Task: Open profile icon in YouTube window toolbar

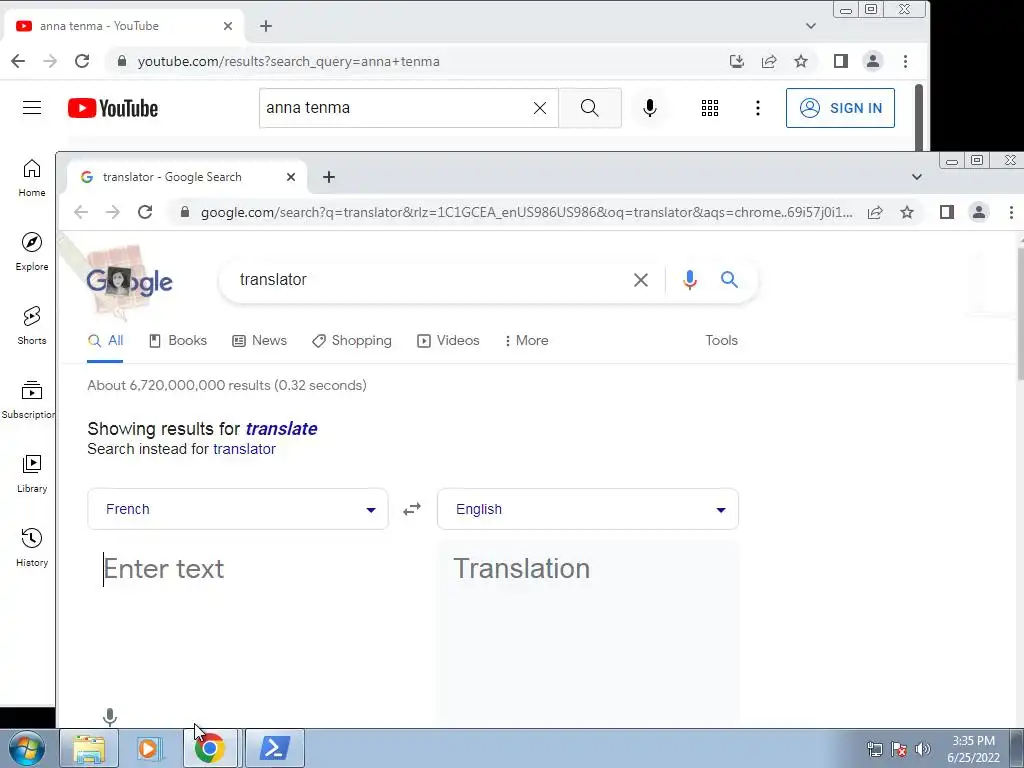Action: pos(872,61)
